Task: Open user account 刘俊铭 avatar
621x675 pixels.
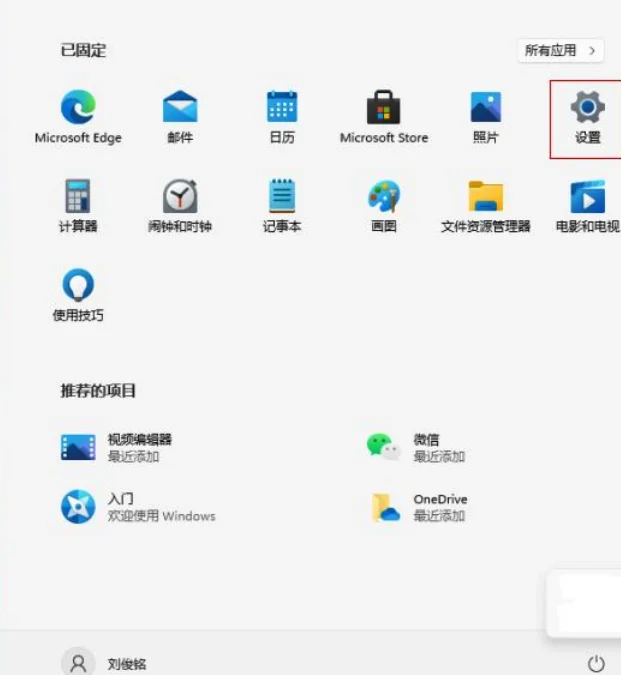Action: point(78,663)
